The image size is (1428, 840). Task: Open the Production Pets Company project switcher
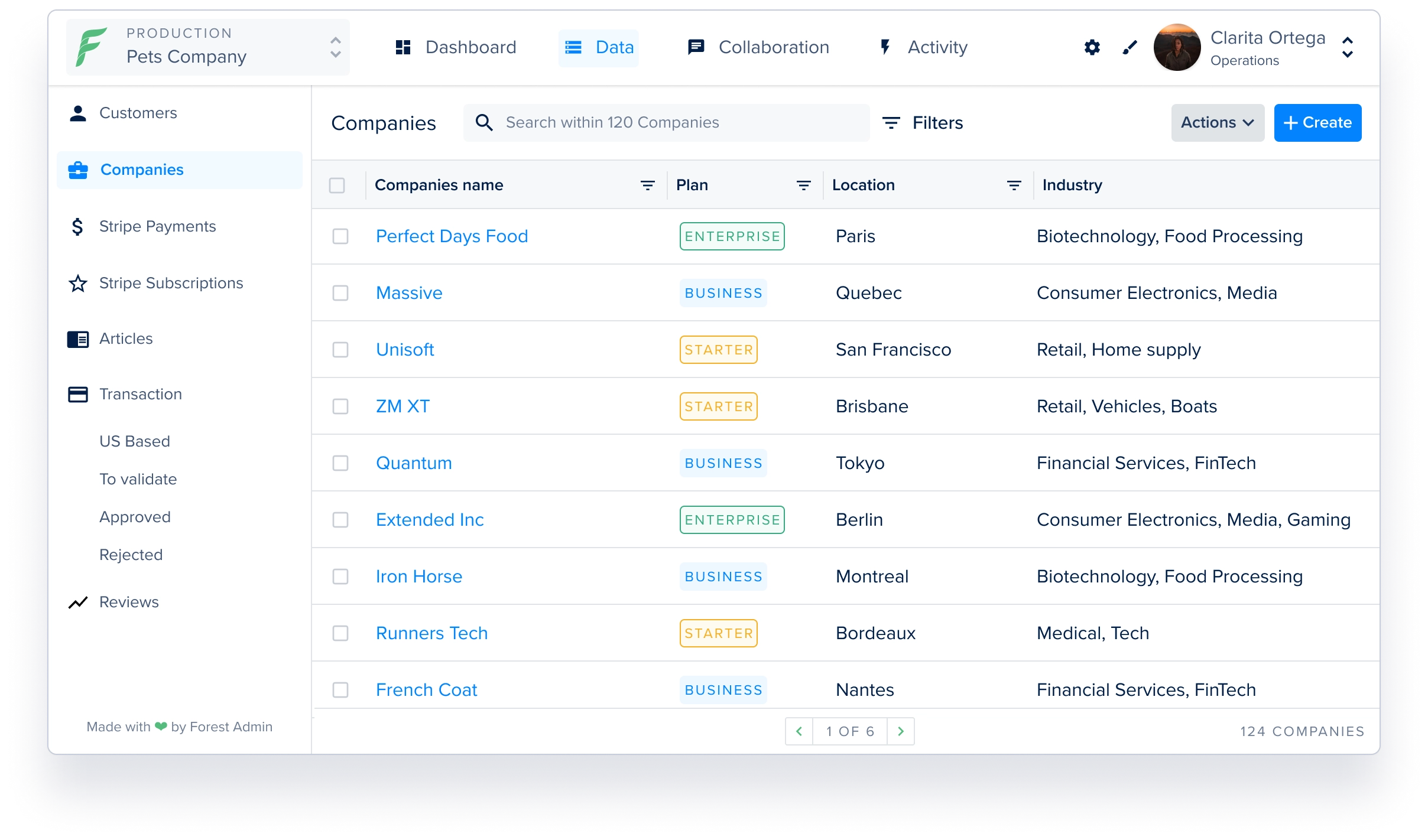pyautogui.click(x=336, y=47)
